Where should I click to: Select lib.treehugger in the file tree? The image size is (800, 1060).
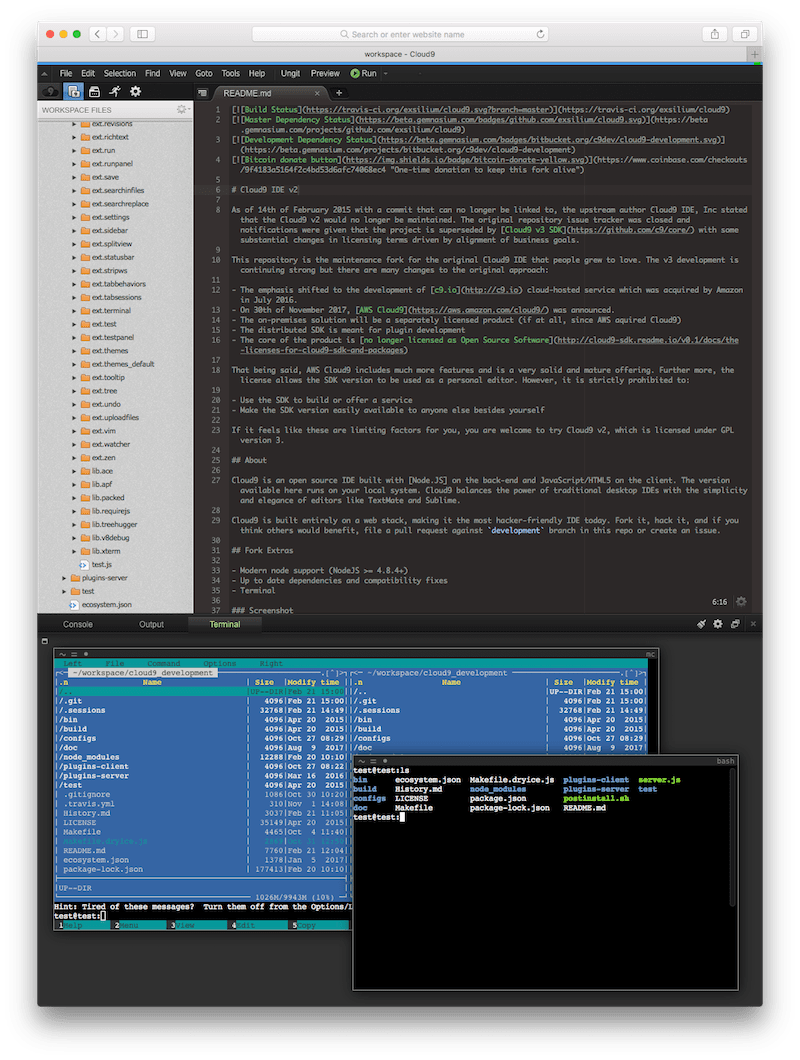coord(114,525)
